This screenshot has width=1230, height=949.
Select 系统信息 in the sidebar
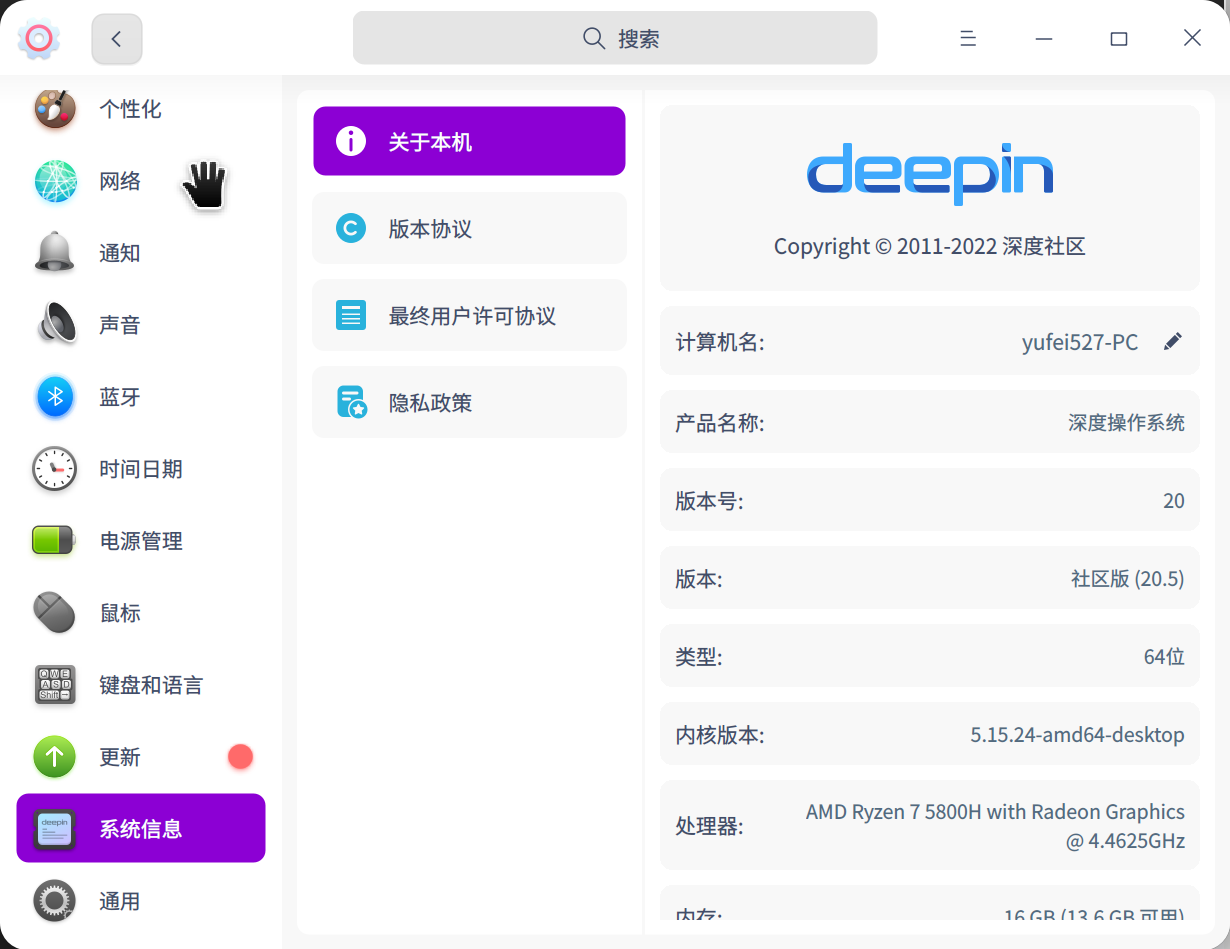click(x=141, y=828)
